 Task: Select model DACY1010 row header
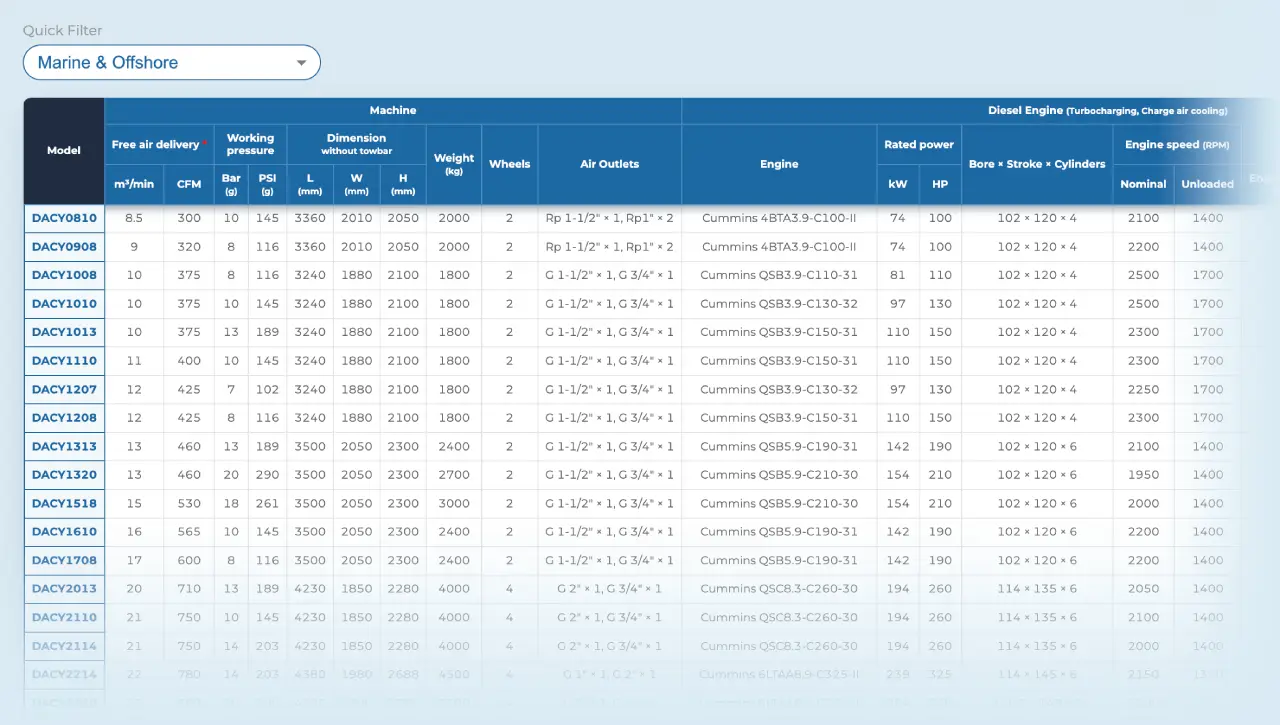click(x=64, y=304)
